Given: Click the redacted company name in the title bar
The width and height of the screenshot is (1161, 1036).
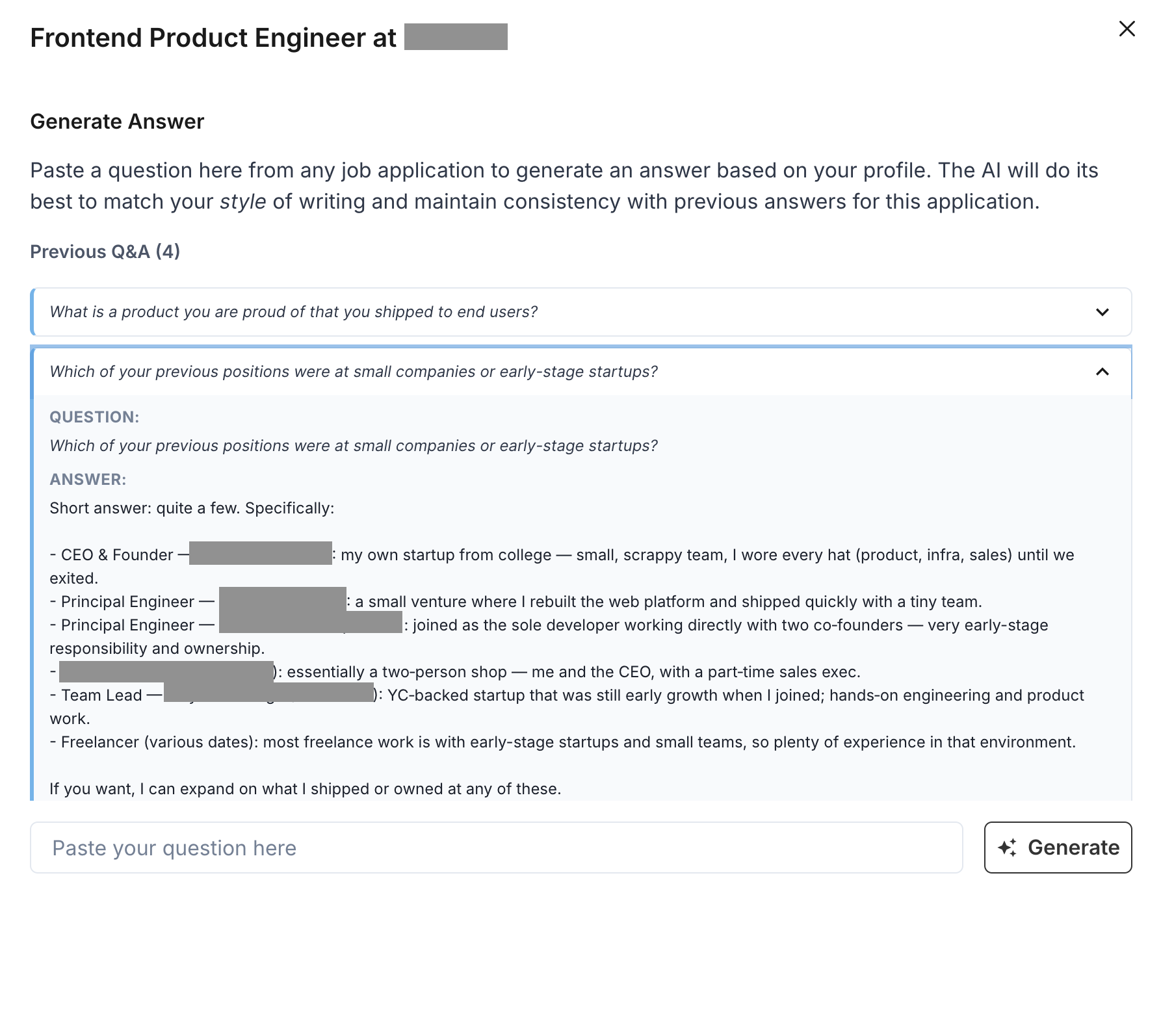Looking at the screenshot, I should [x=455, y=37].
